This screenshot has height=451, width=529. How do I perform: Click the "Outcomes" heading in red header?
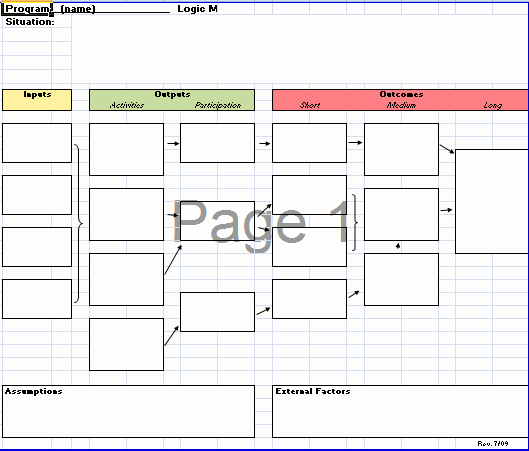click(x=401, y=94)
